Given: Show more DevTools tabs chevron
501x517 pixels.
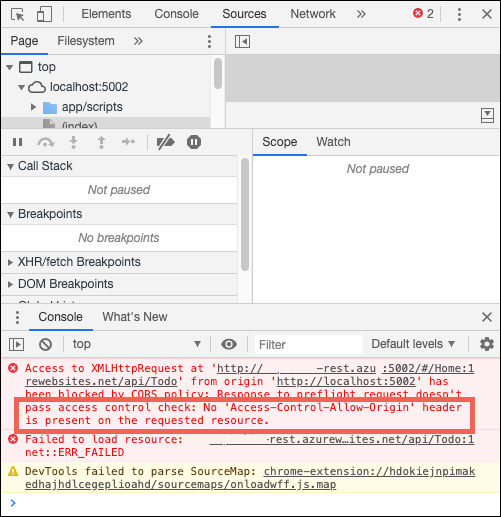Looking at the screenshot, I should point(361,14).
